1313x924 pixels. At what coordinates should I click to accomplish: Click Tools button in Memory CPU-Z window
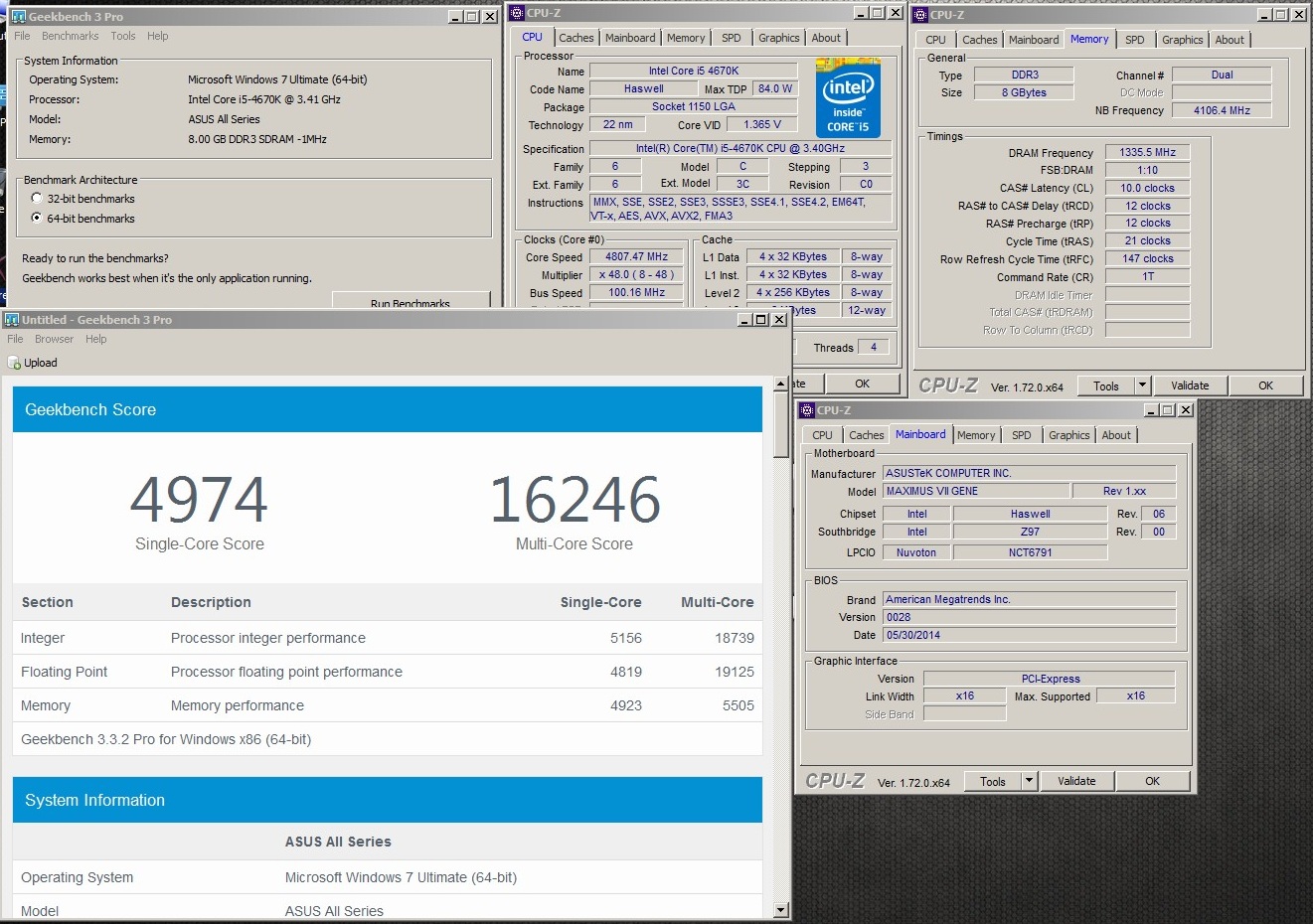tap(1105, 385)
